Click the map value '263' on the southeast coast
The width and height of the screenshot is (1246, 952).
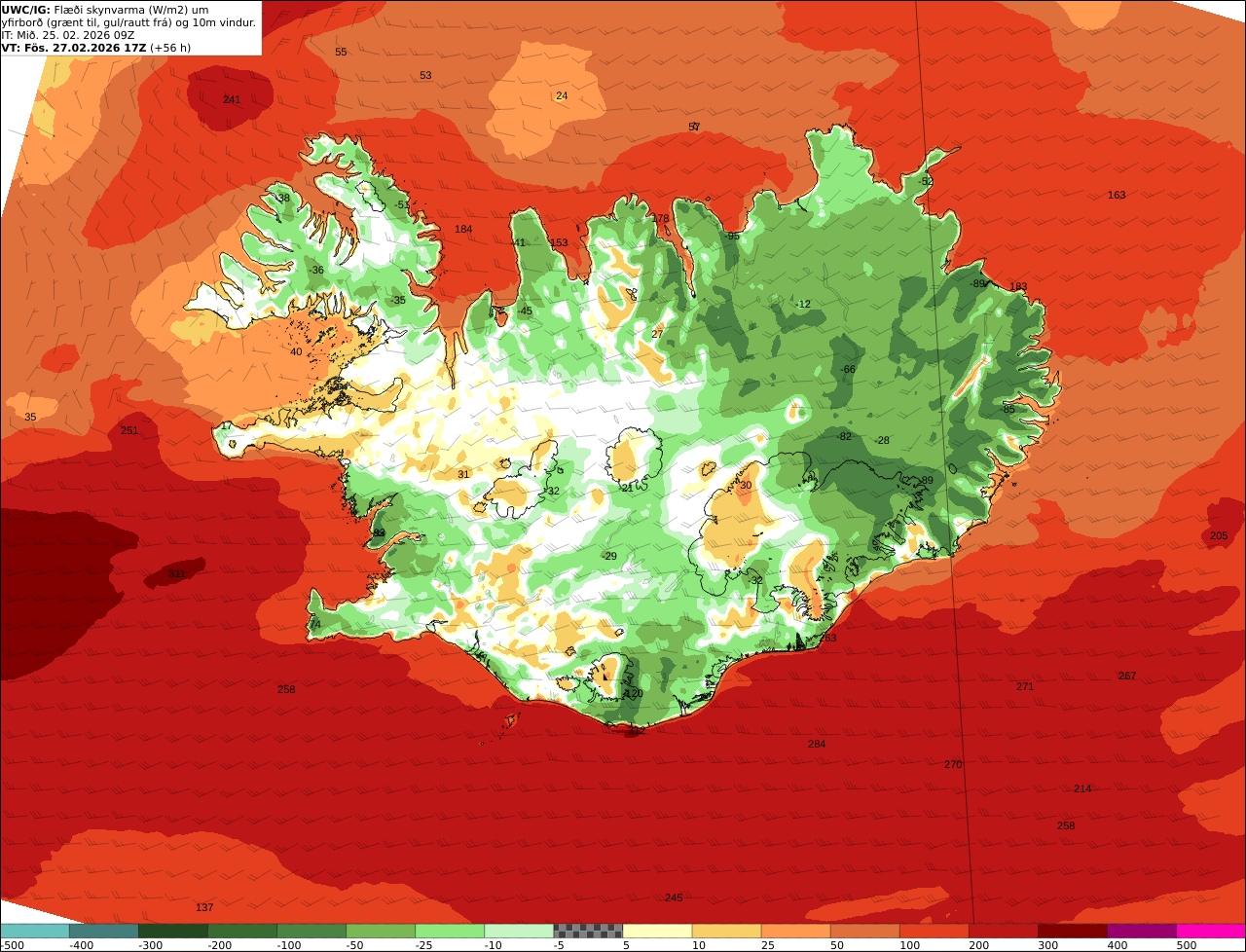827,638
